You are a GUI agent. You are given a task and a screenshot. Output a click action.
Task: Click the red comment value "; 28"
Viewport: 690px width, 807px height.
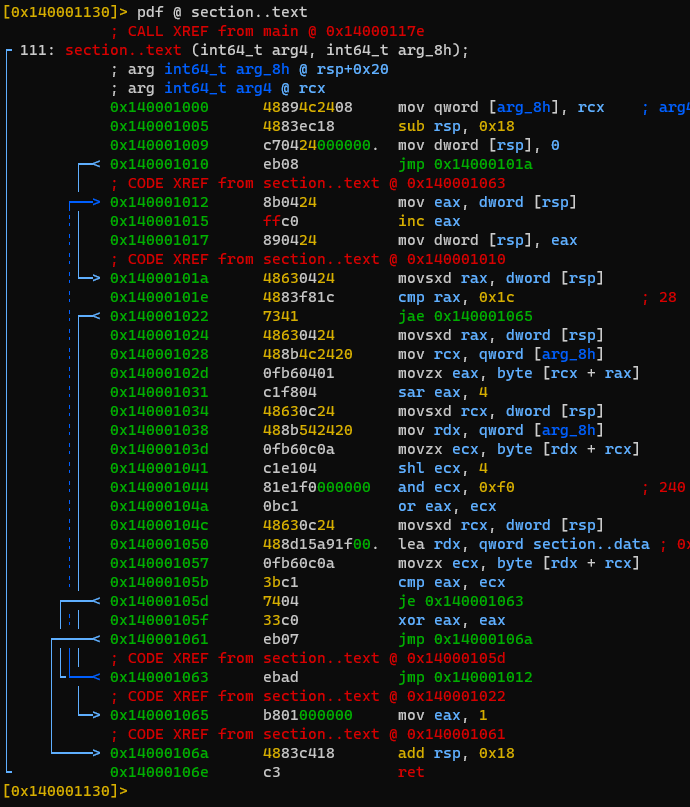[659, 297]
